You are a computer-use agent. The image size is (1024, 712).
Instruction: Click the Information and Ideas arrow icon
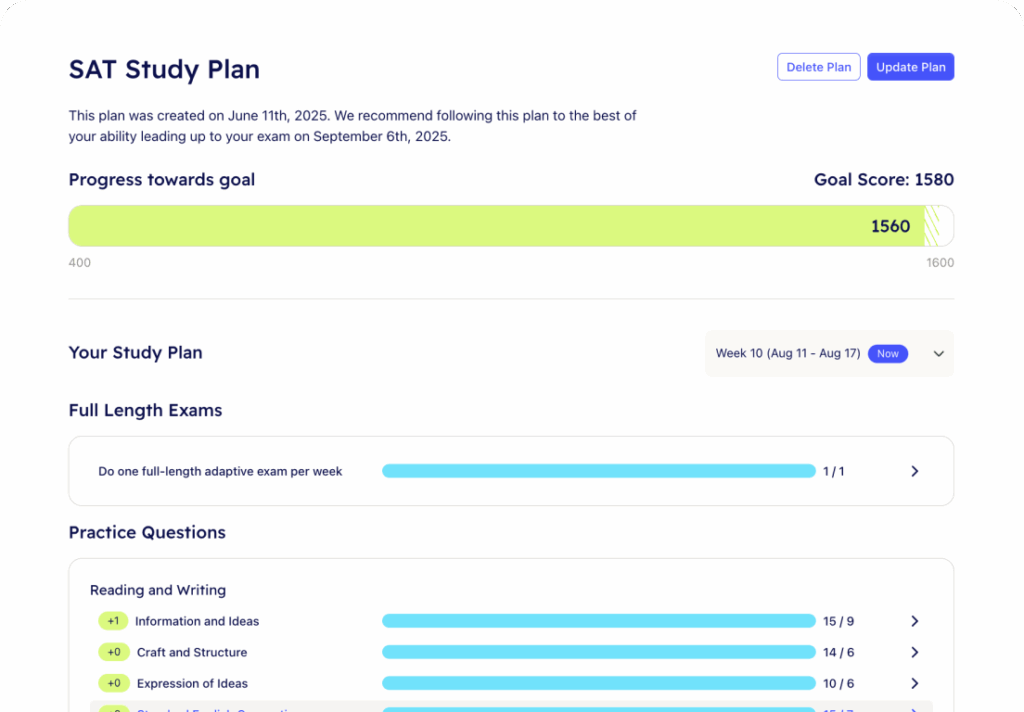click(x=914, y=621)
